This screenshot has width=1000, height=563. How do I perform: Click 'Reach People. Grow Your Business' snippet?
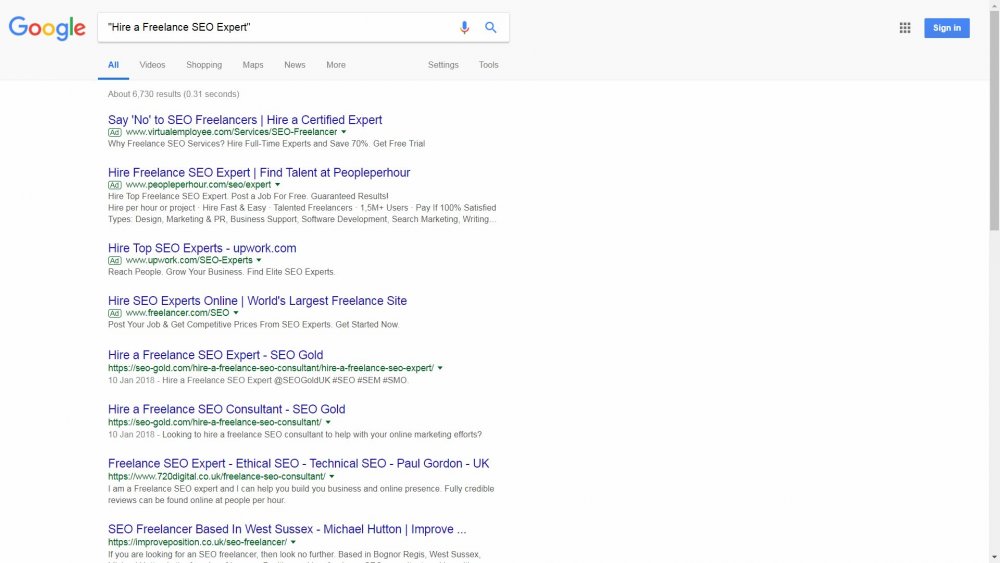coord(221,272)
